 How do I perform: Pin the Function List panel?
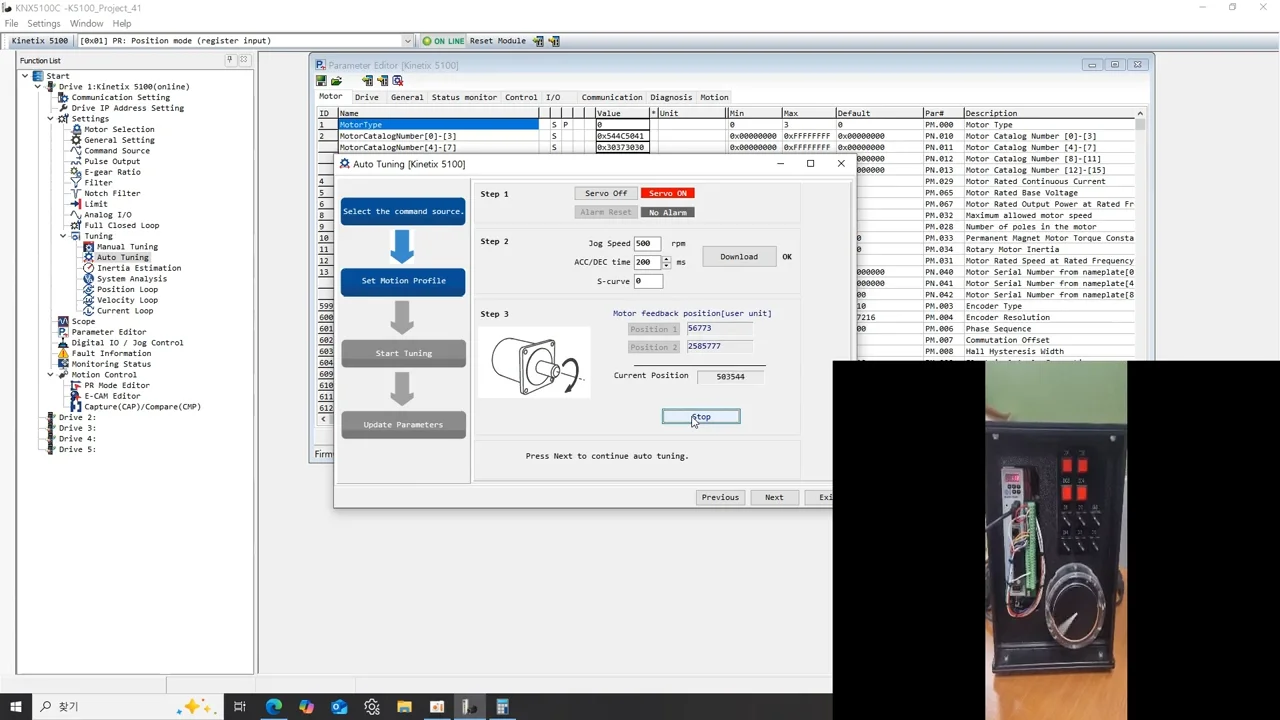(229, 60)
